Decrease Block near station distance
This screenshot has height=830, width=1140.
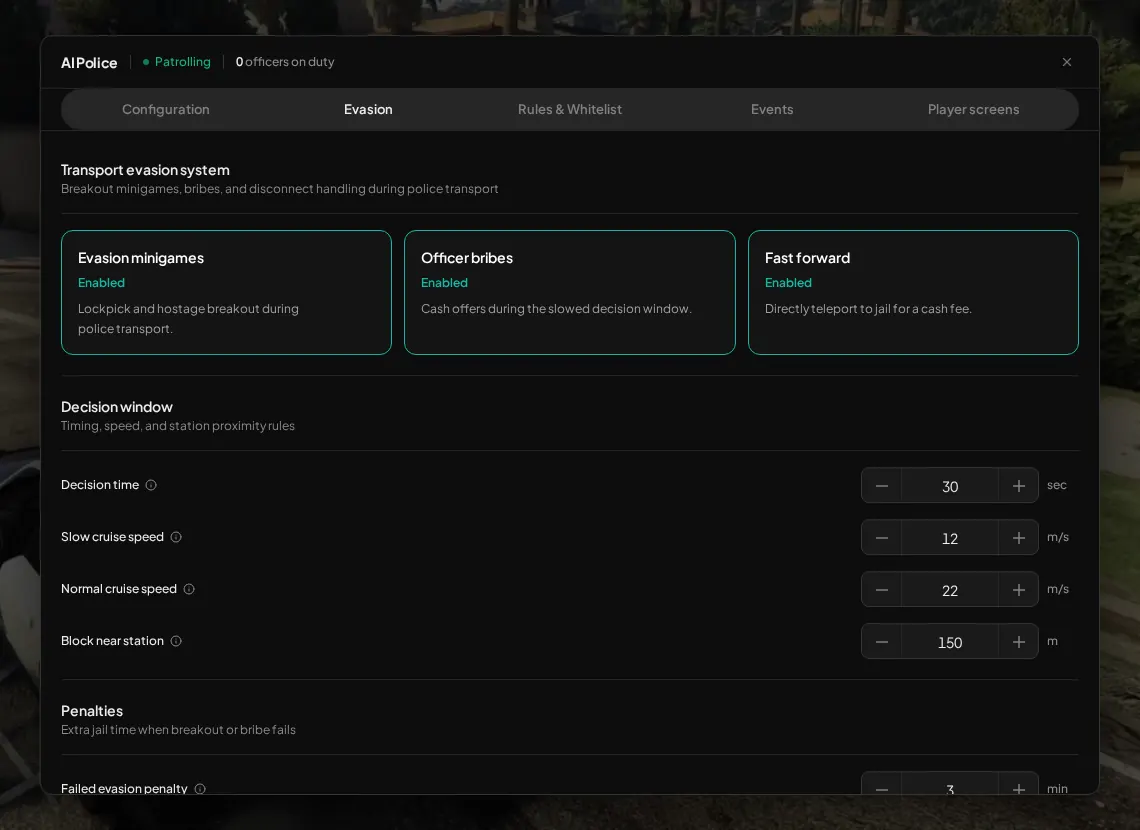(881, 642)
